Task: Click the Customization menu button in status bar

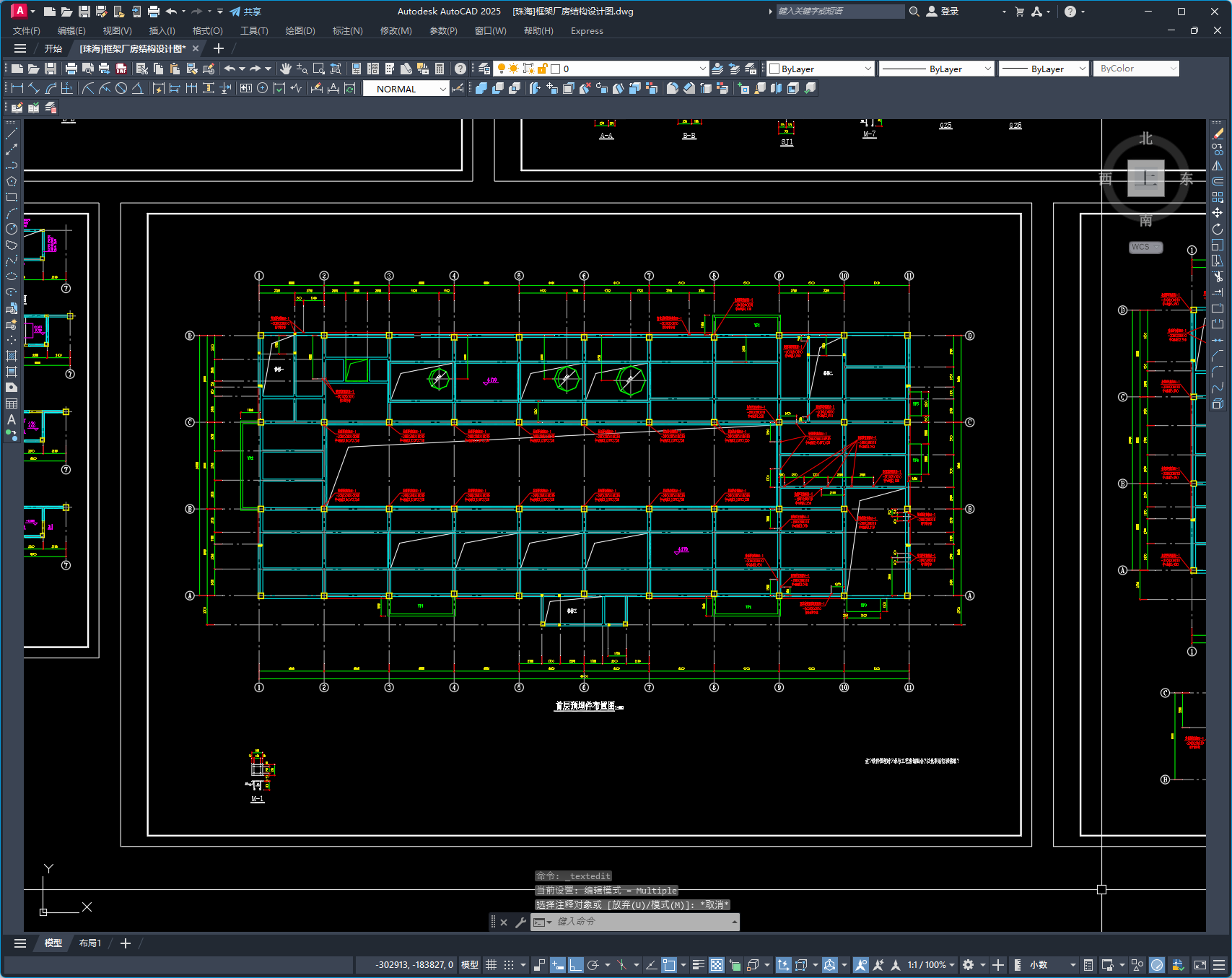Action: 1219,965
